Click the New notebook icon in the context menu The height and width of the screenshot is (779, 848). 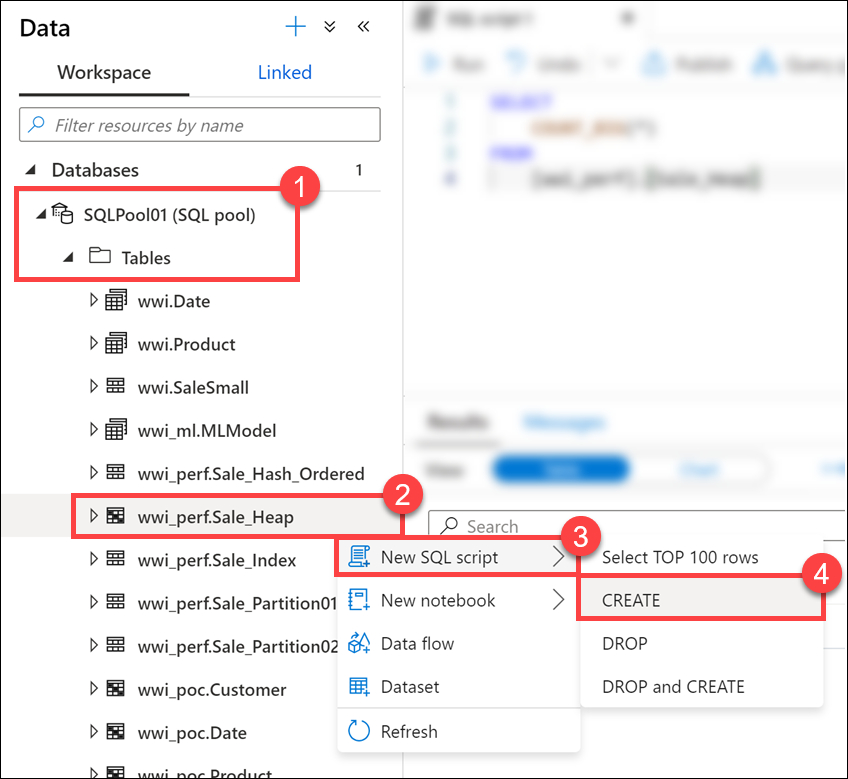point(360,600)
